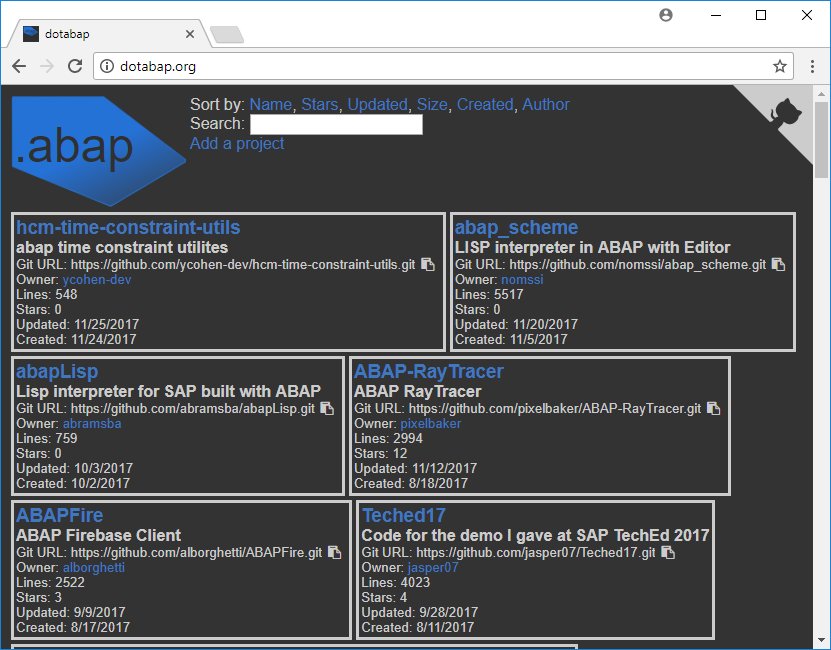The width and height of the screenshot is (831, 650).
Task: Focus the Search input box
Action: 336,124
